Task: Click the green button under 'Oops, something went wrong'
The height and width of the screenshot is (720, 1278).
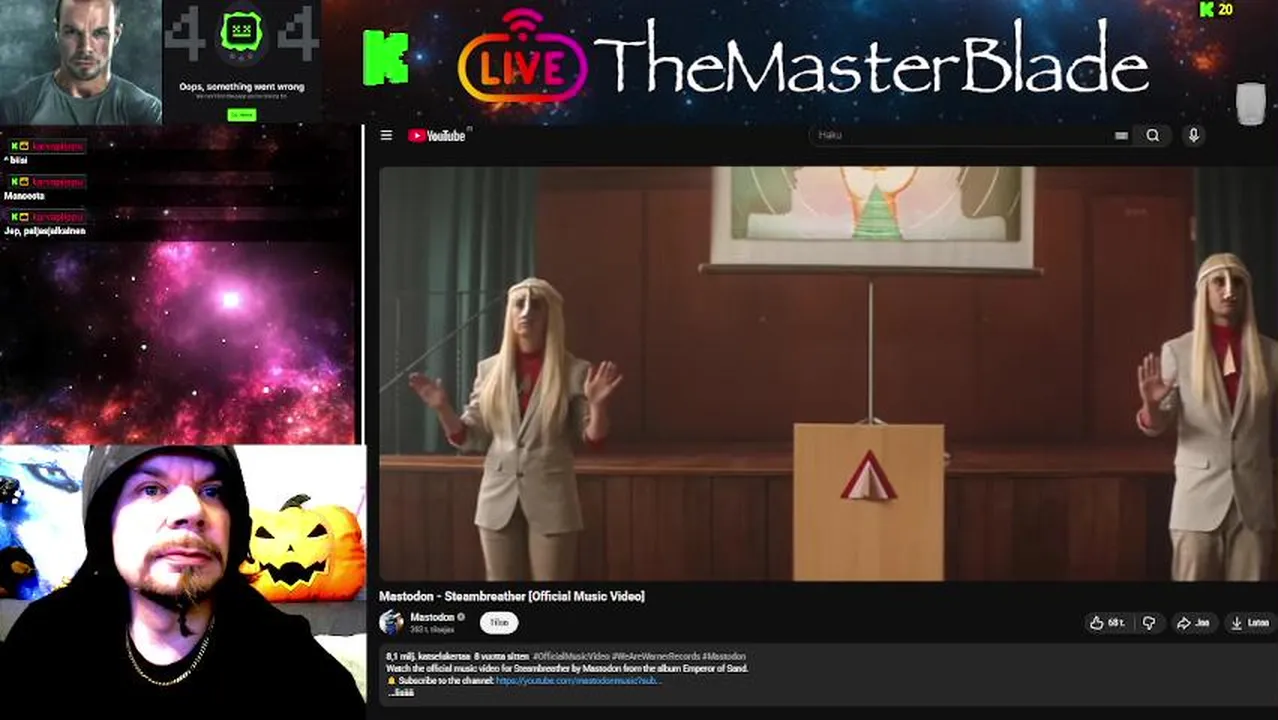Action: (x=241, y=114)
